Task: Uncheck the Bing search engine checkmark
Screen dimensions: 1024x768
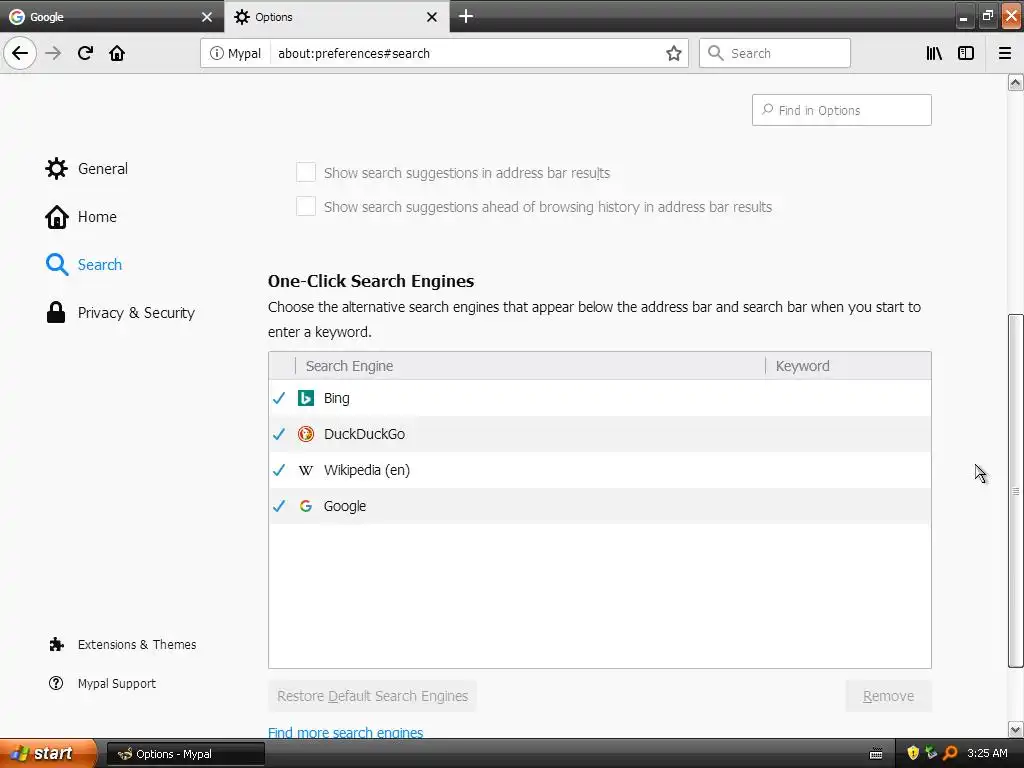Action: pos(279,398)
